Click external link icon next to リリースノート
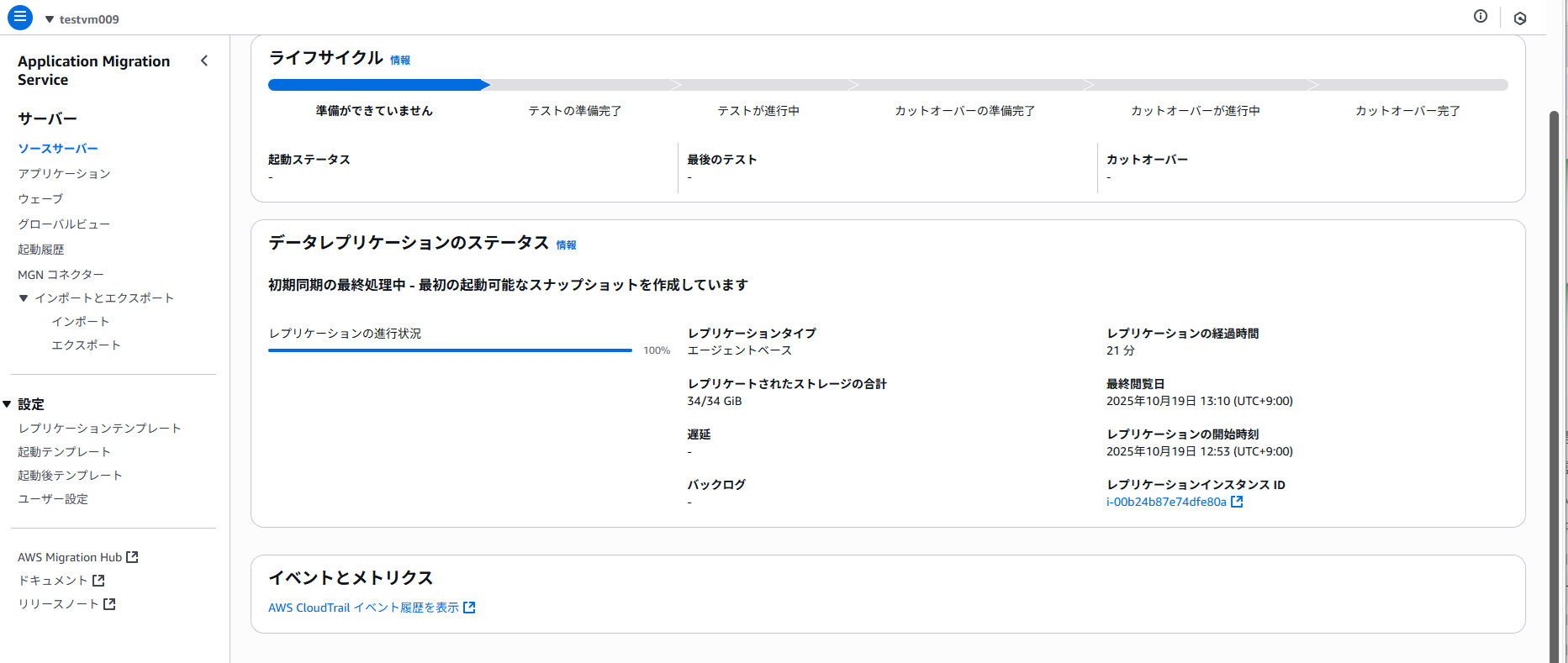Screen dimensions: 1568x663 click(109, 604)
